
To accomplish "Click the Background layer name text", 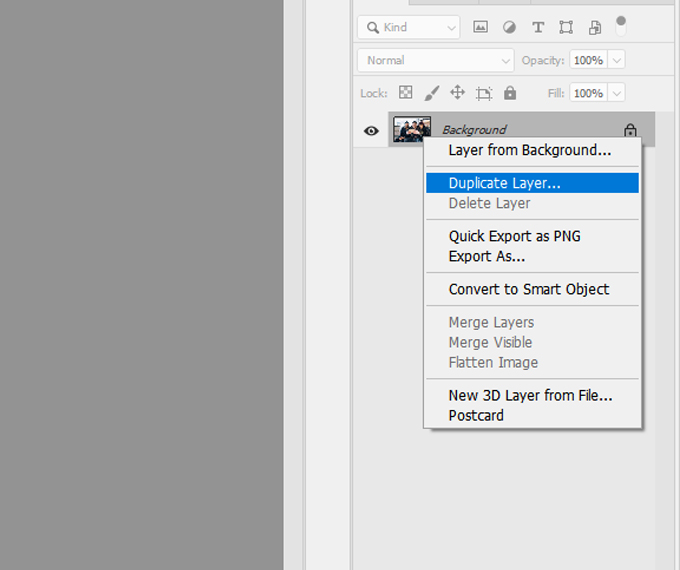I will (474, 130).
